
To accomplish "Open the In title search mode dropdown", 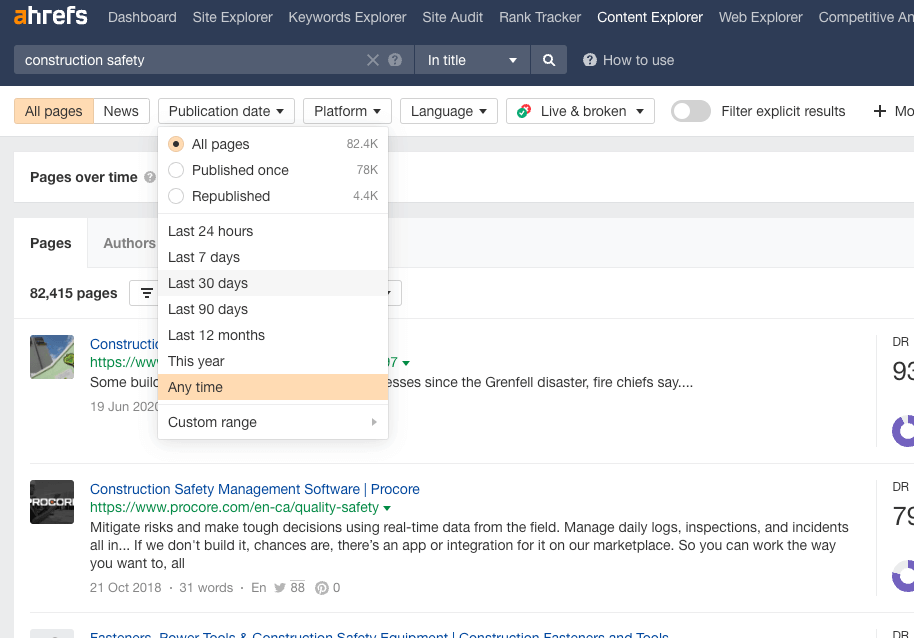I will click(x=472, y=60).
